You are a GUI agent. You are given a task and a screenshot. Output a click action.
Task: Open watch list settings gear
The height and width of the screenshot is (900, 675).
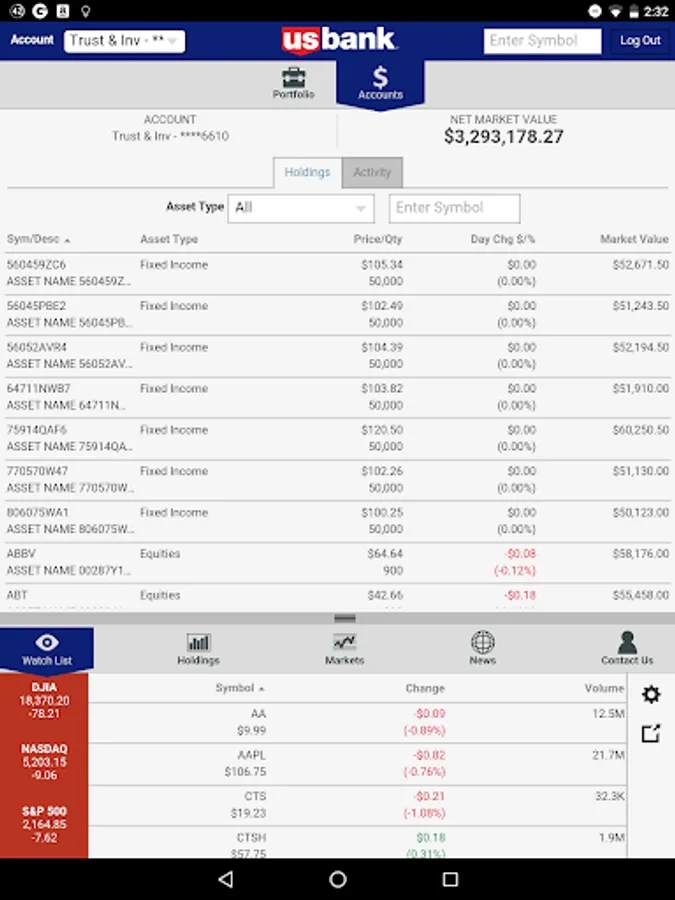click(651, 695)
